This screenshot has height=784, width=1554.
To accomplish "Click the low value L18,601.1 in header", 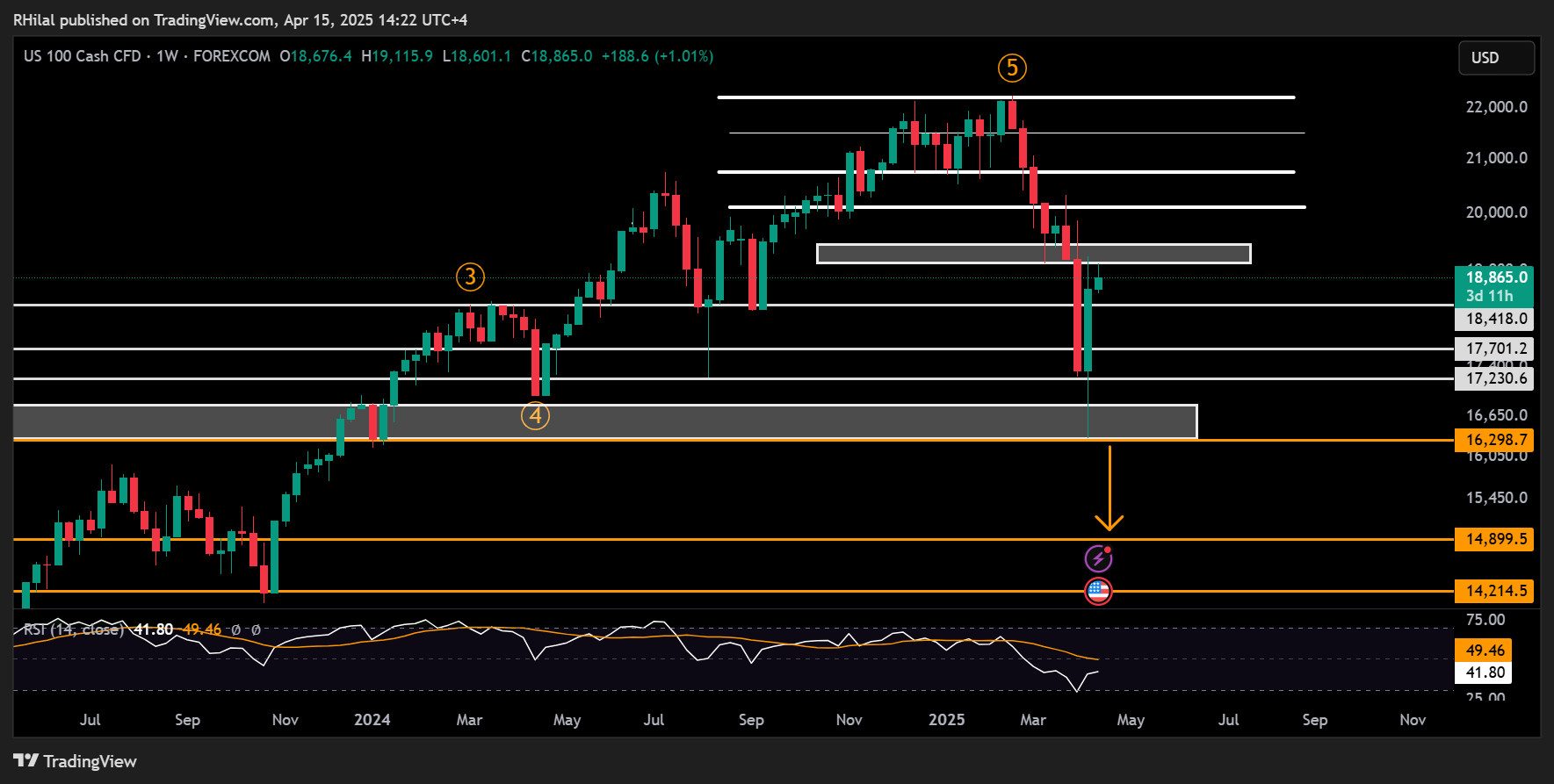I will [477, 56].
